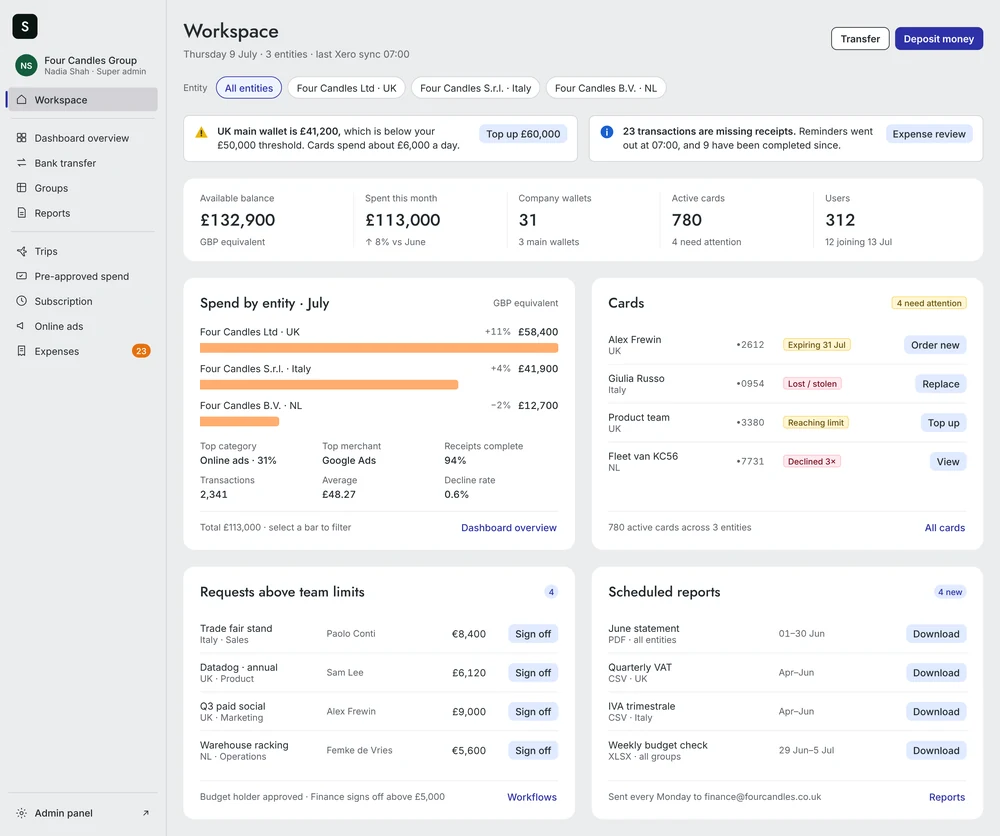Click the S app logo icon
This screenshot has width=1000, height=836.
tap(25, 26)
